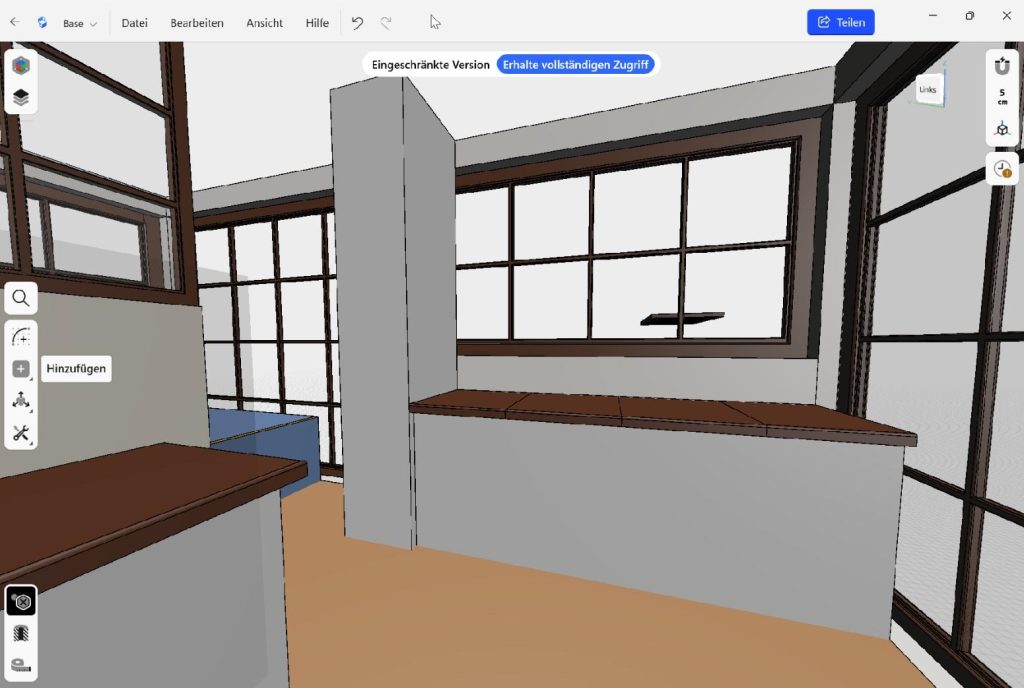The width and height of the screenshot is (1024, 688).
Task: Select the sketch arc tool
Action: (x=21, y=337)
